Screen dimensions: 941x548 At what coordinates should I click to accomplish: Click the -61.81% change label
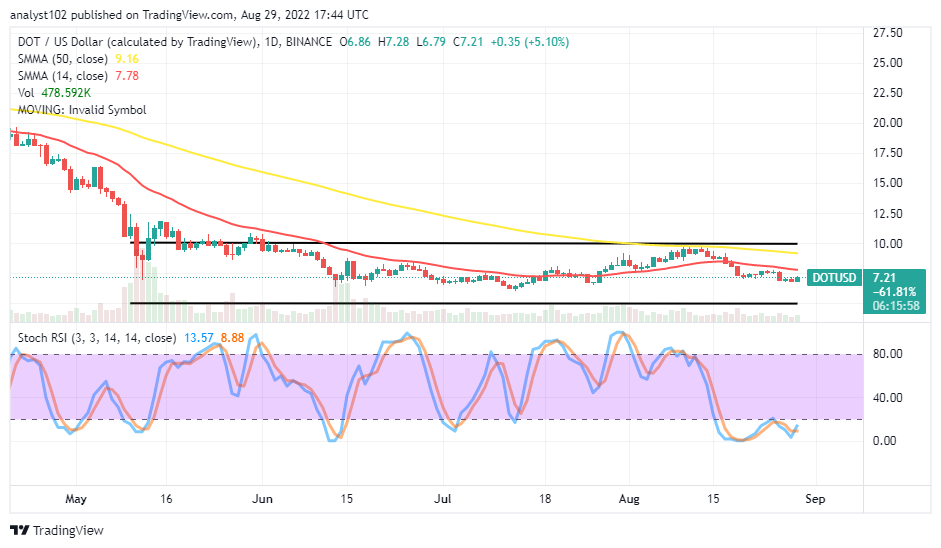tap(894, 292)
